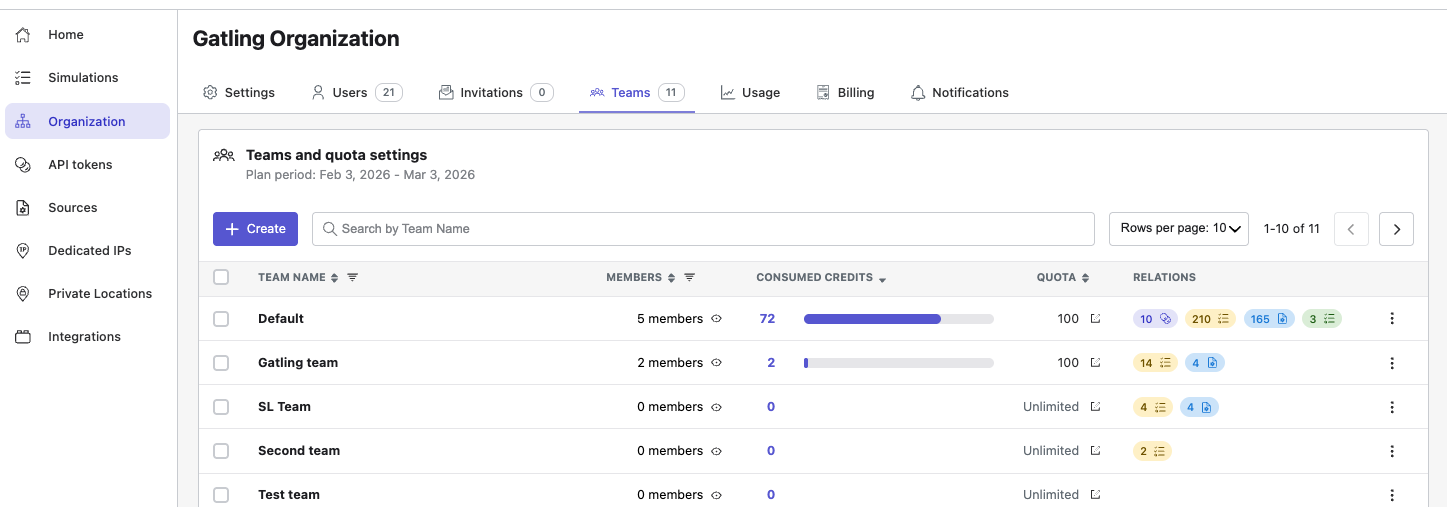Tick the select-all checkbox in table header

[221, 277]
